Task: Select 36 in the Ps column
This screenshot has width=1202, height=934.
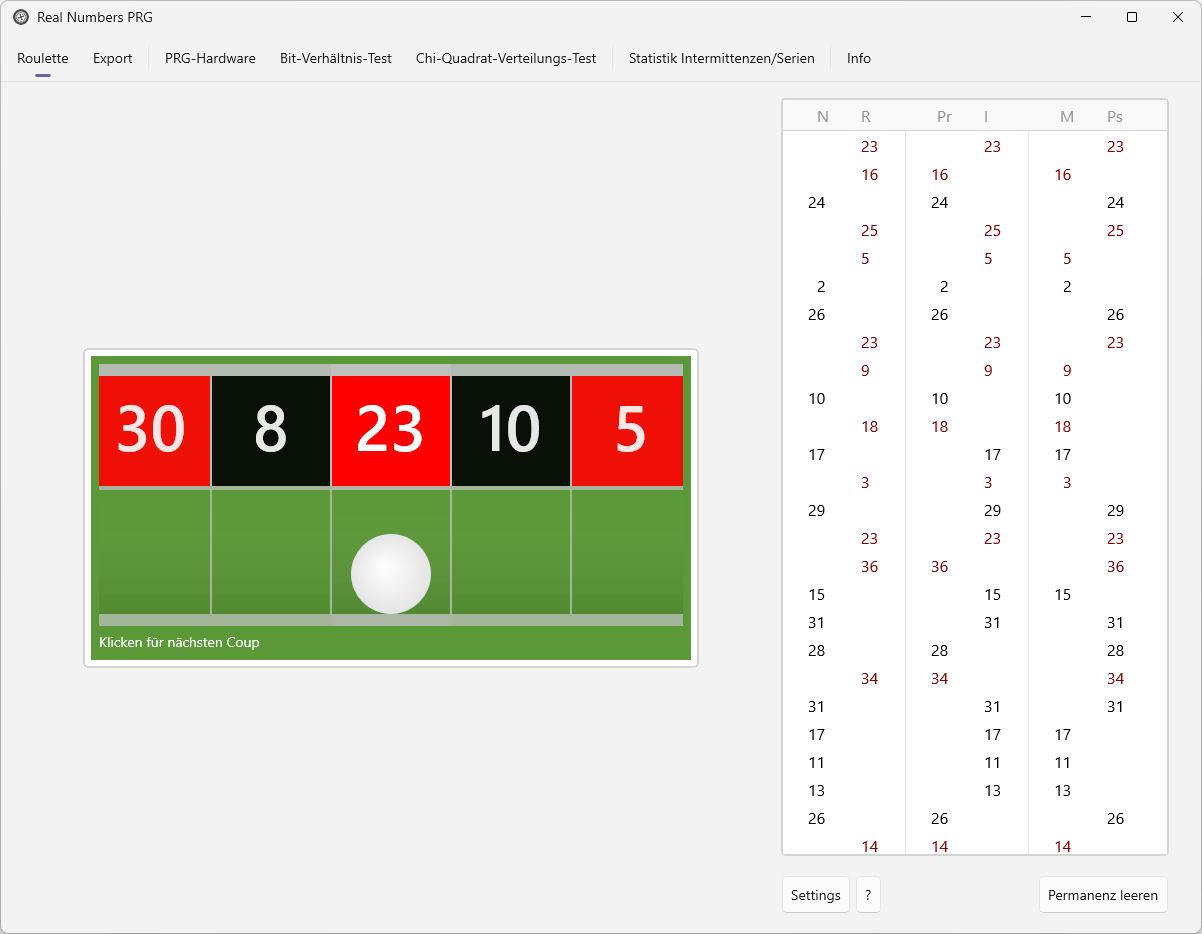Action: pos(1116,566)
